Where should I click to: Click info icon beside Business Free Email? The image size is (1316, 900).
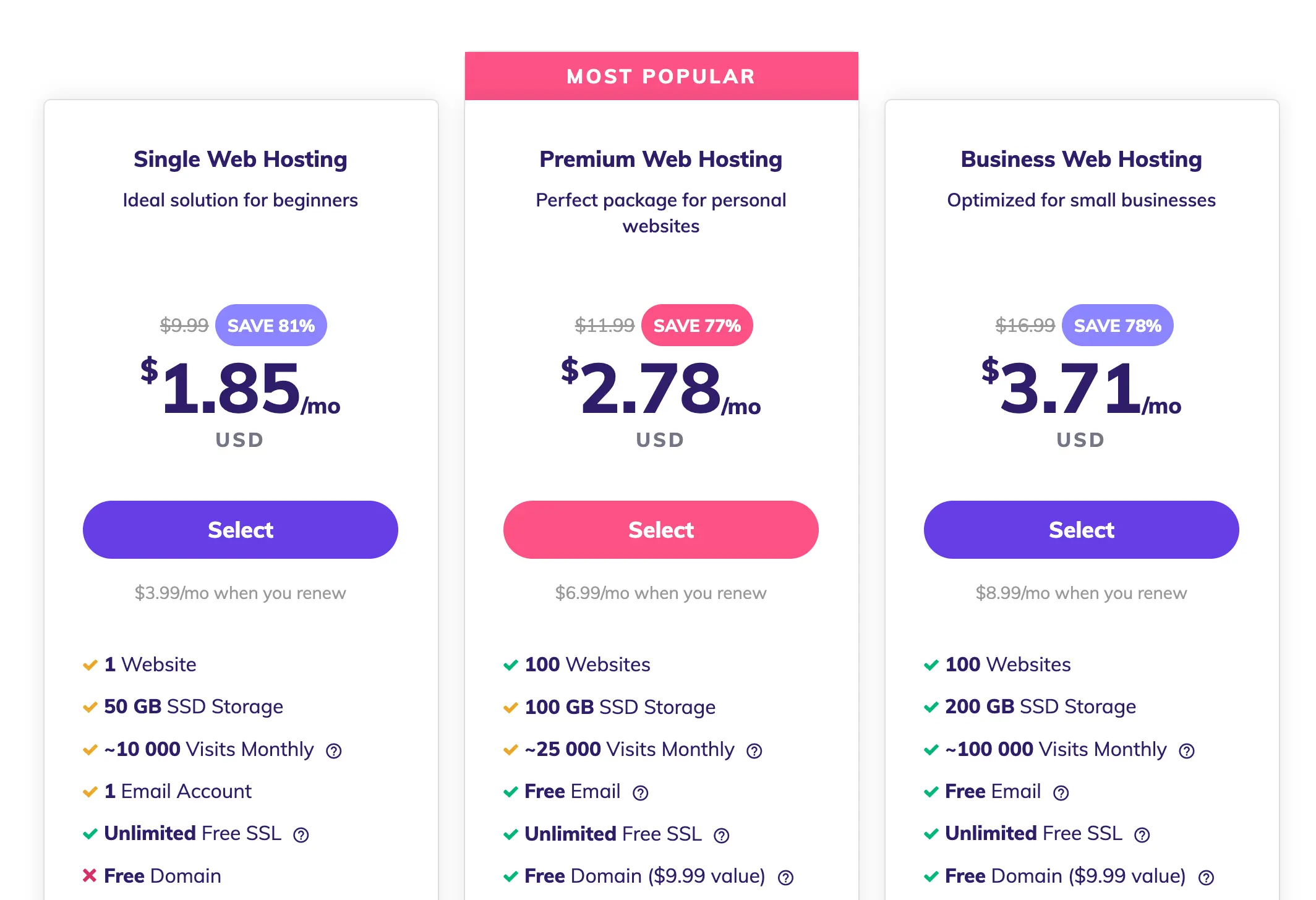coord(1061,793)
